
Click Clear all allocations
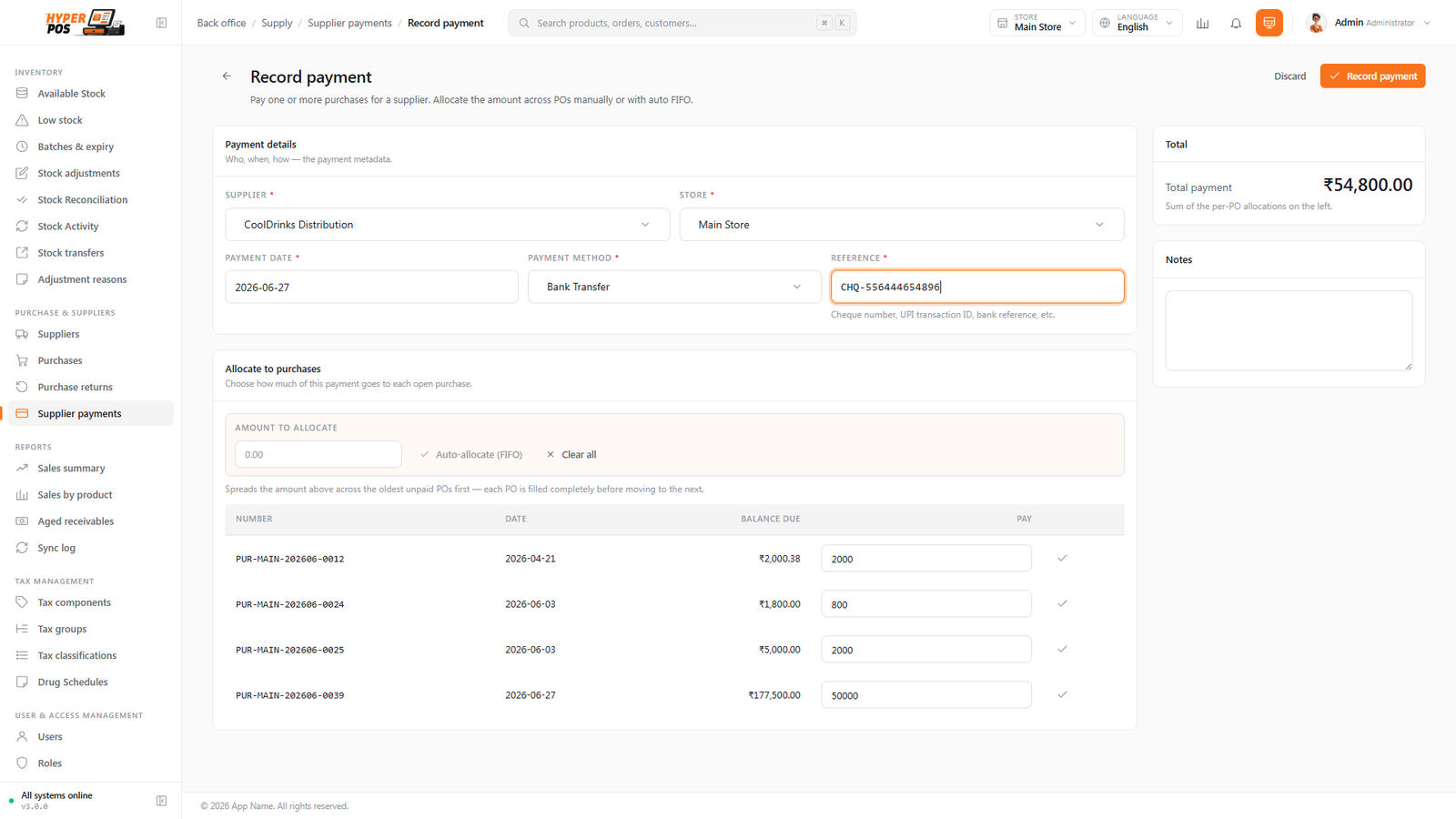click(x=571, y=454)
